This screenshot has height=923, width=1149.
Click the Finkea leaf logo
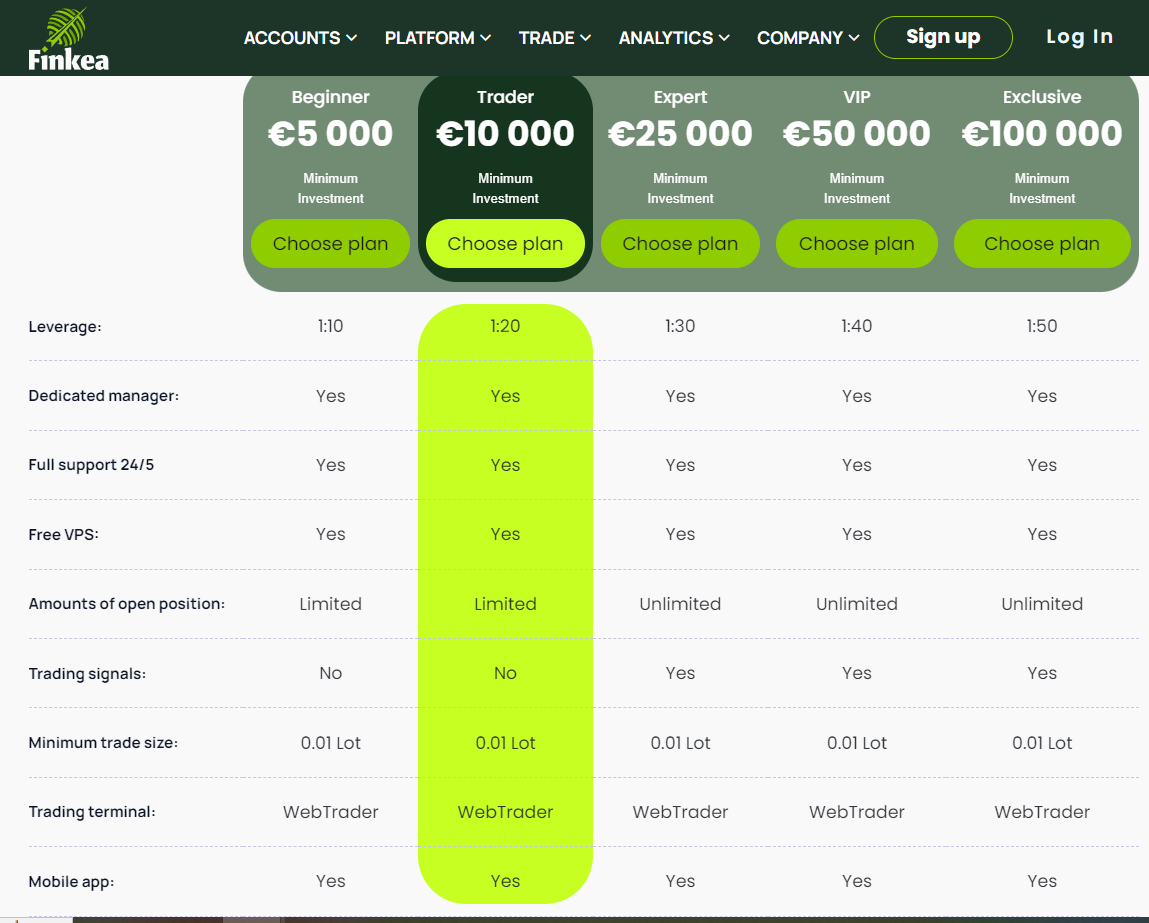(68, 39)
